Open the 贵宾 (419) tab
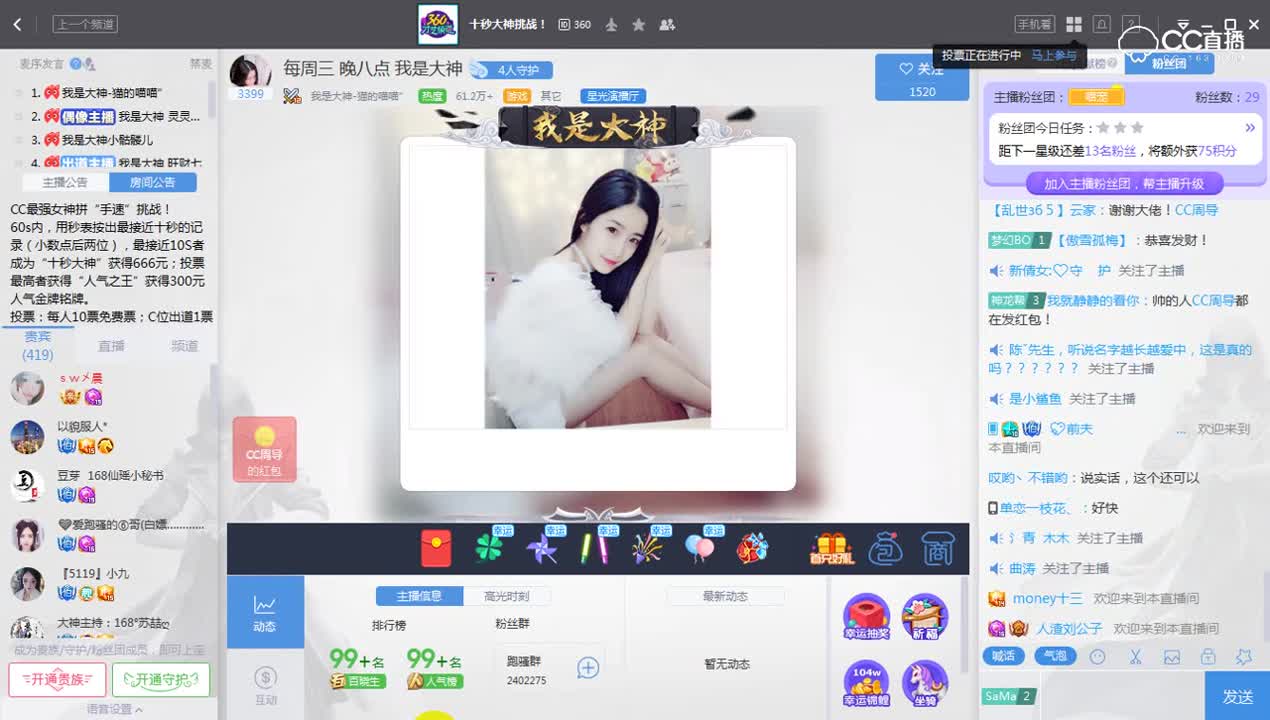The width and height of the screenshot is (1270, 720). coord(38,345)
